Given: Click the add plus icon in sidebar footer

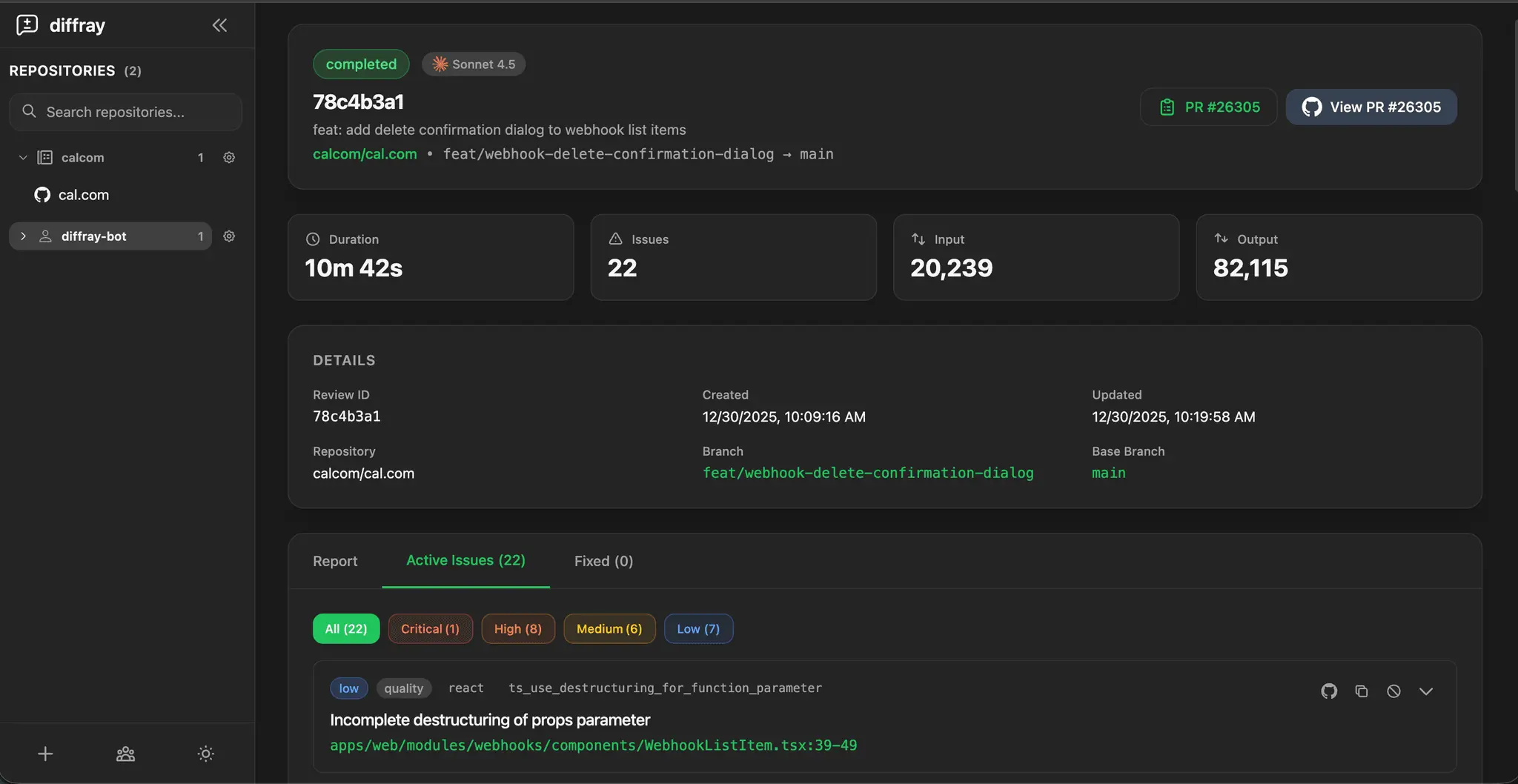Looking at the screenshot, I should [45, 754].
